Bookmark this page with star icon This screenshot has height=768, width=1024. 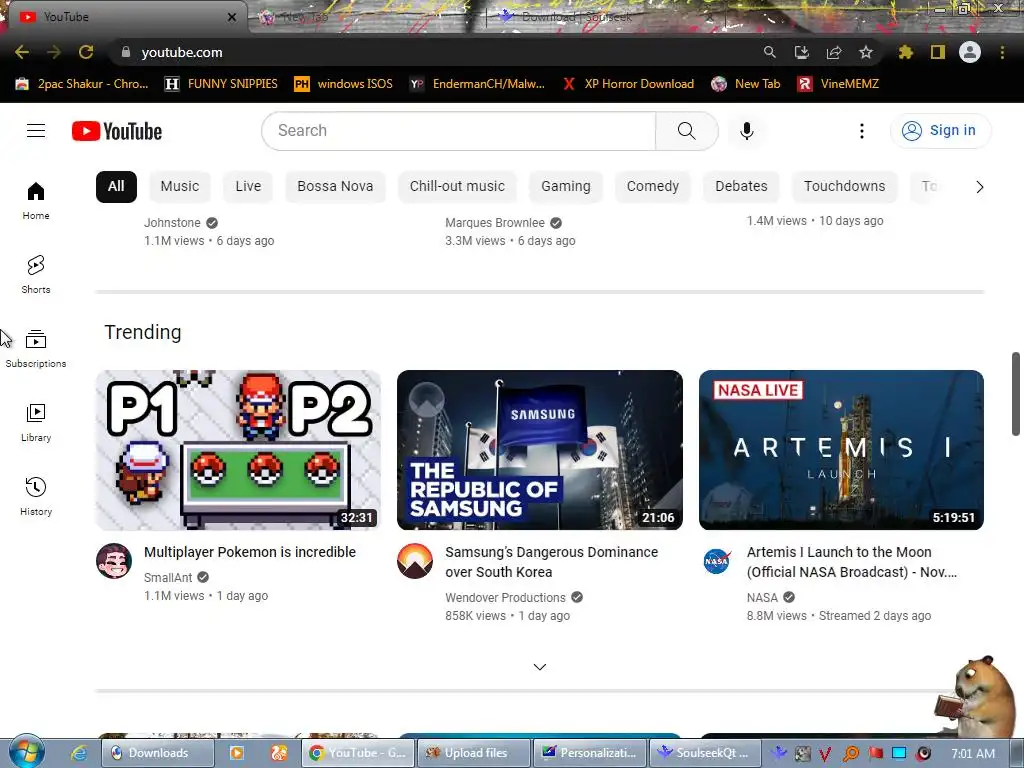click(865, 52)
